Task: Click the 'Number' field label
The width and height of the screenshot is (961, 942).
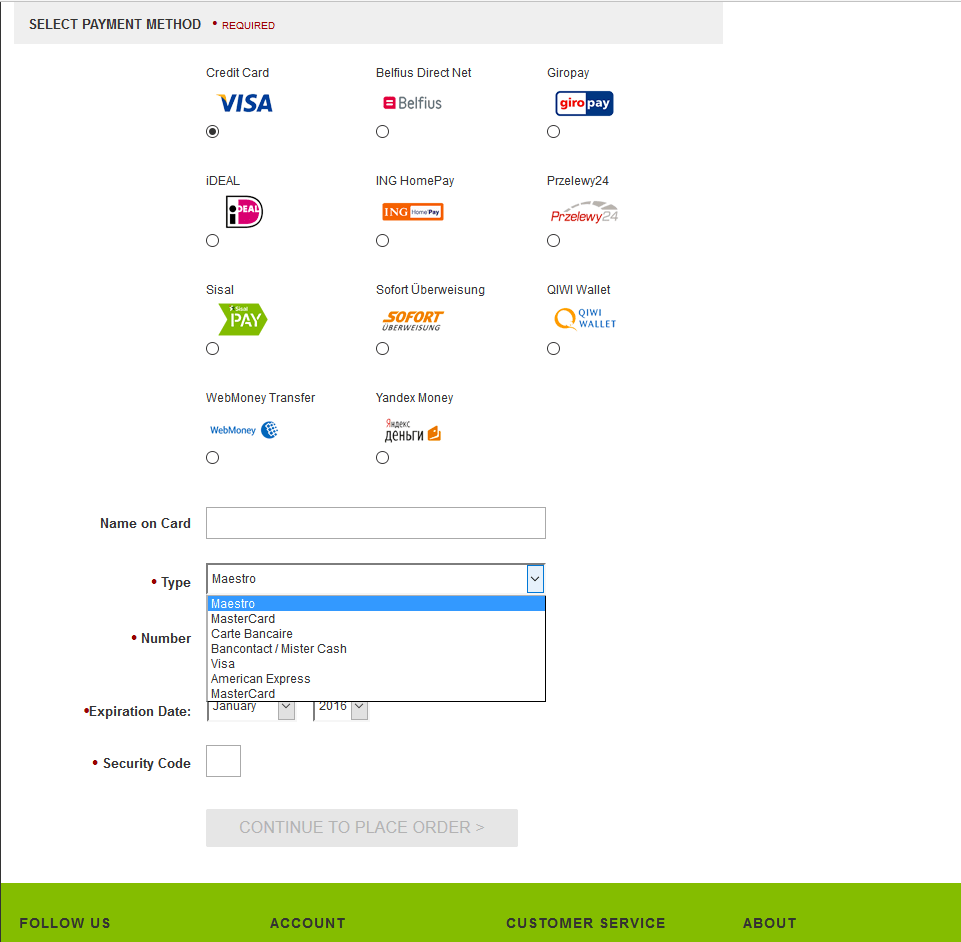Action: (165, 639)
